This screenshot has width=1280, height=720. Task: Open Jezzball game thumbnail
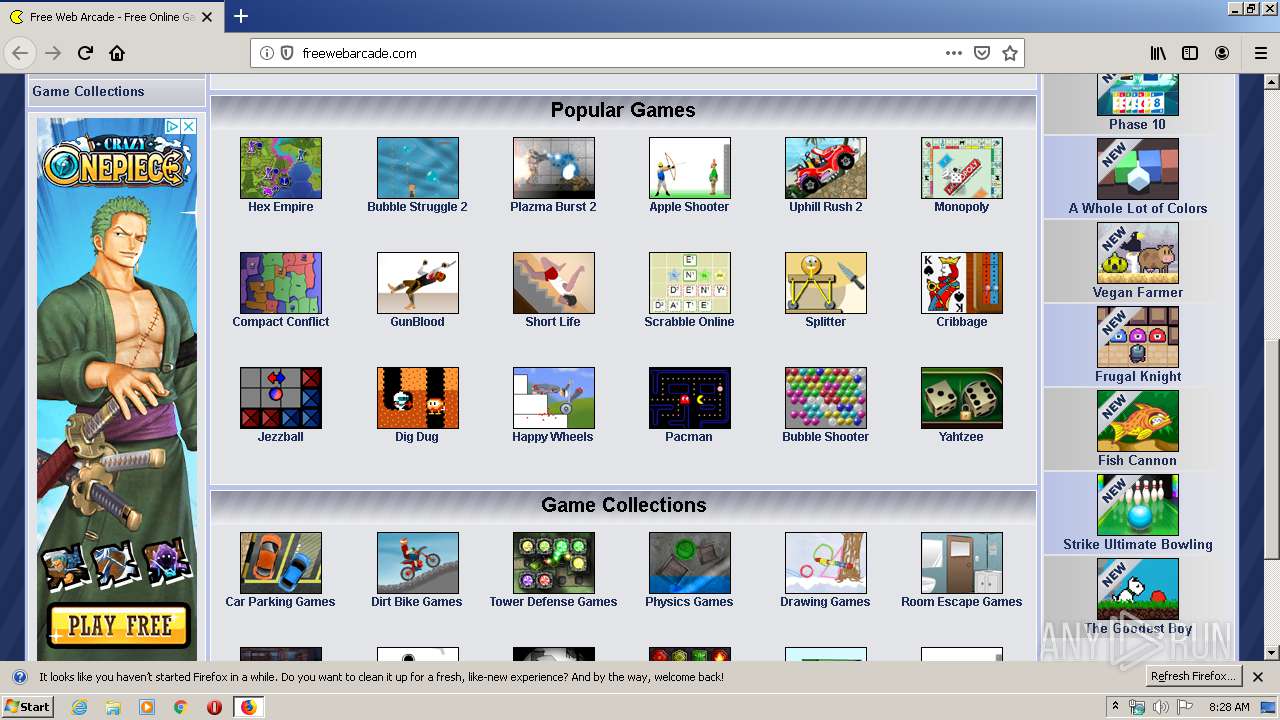281,398
